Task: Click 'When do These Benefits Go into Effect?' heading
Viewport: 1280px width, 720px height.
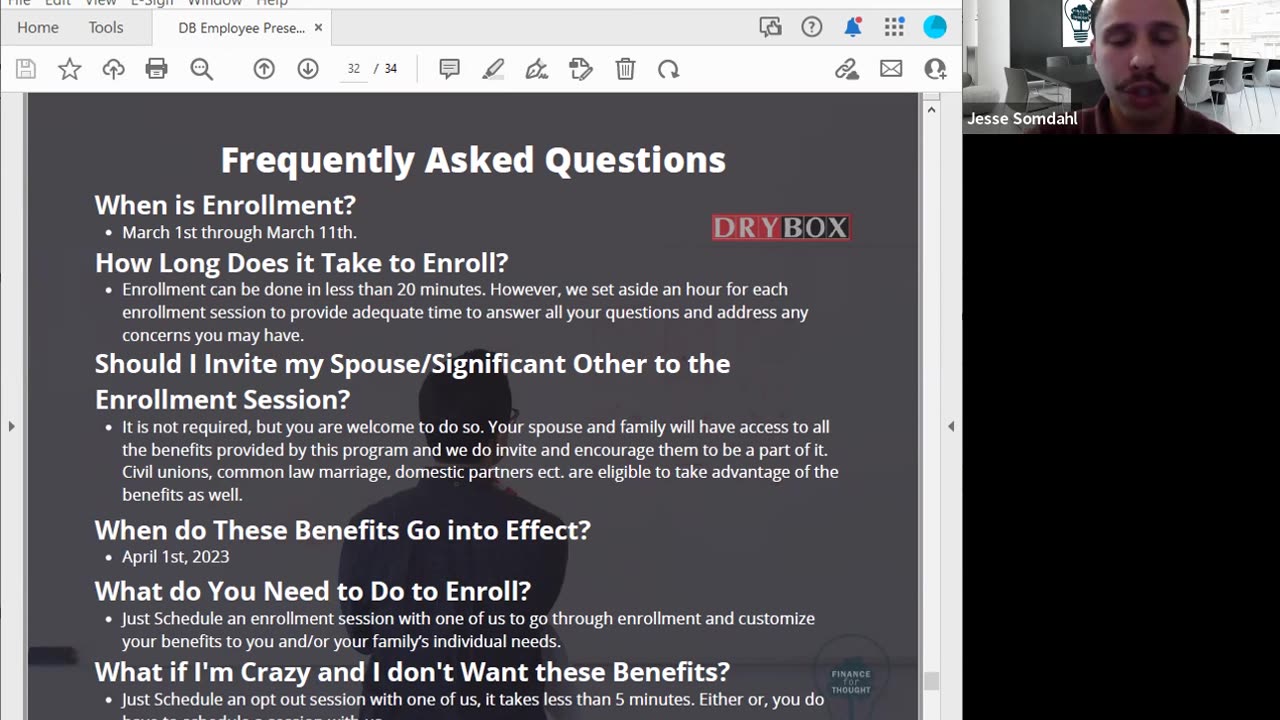Action: point(343,529)
